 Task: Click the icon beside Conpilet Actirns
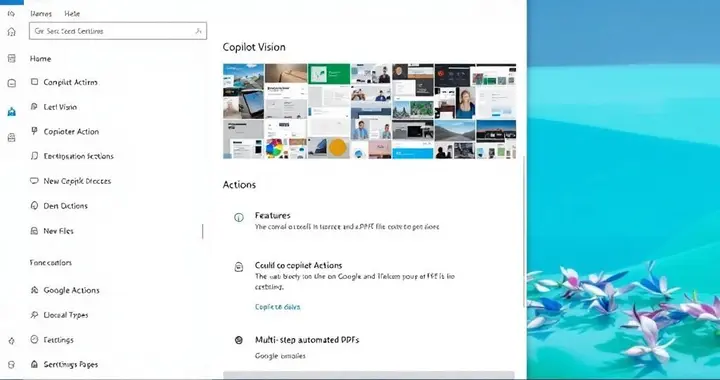point(34,82)
